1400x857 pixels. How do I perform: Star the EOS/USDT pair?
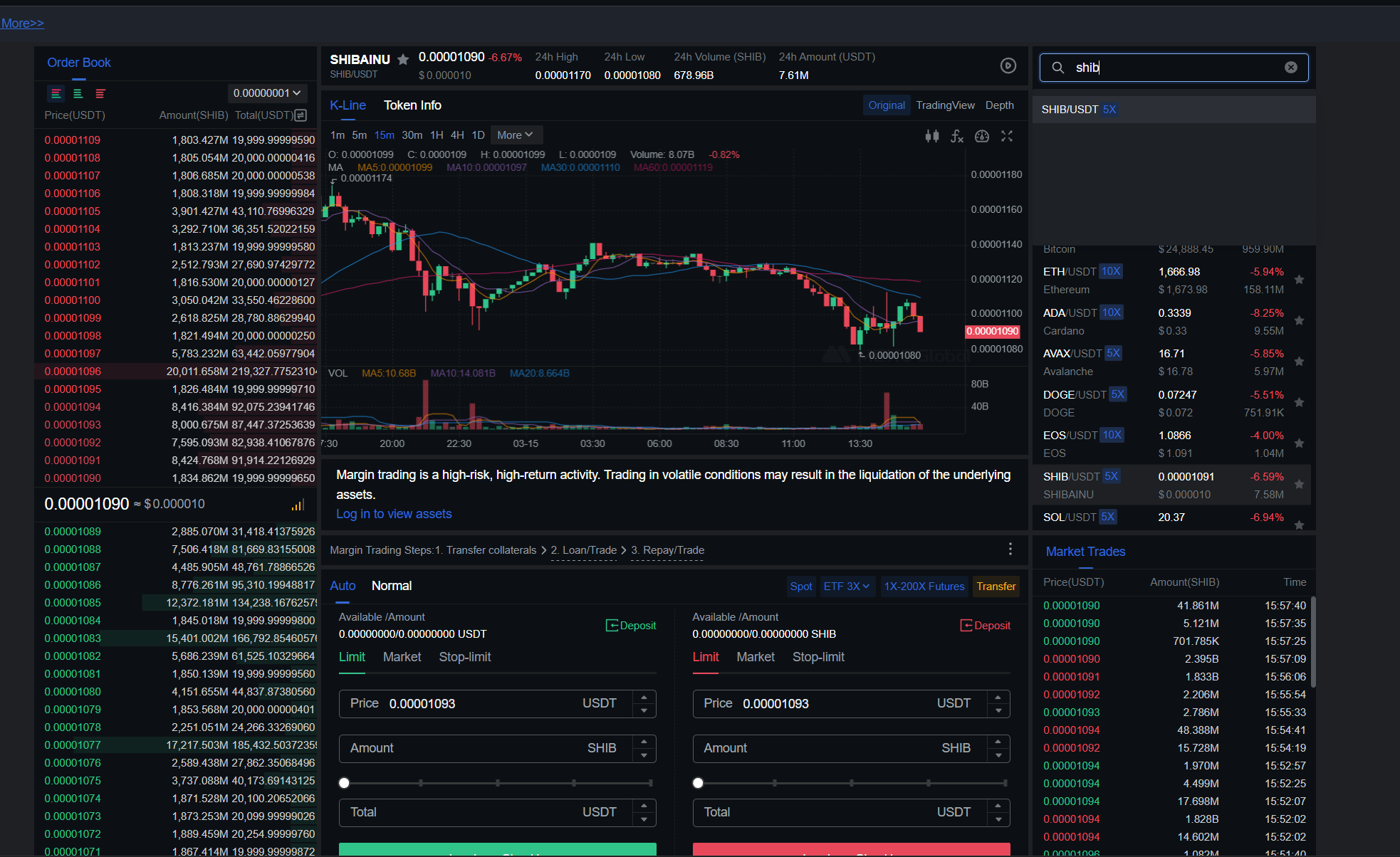(x=1299, y=443)
